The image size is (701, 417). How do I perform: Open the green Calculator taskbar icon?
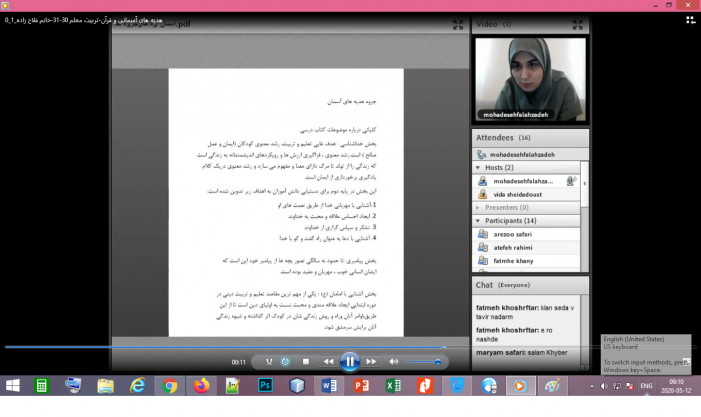(41, 386)
